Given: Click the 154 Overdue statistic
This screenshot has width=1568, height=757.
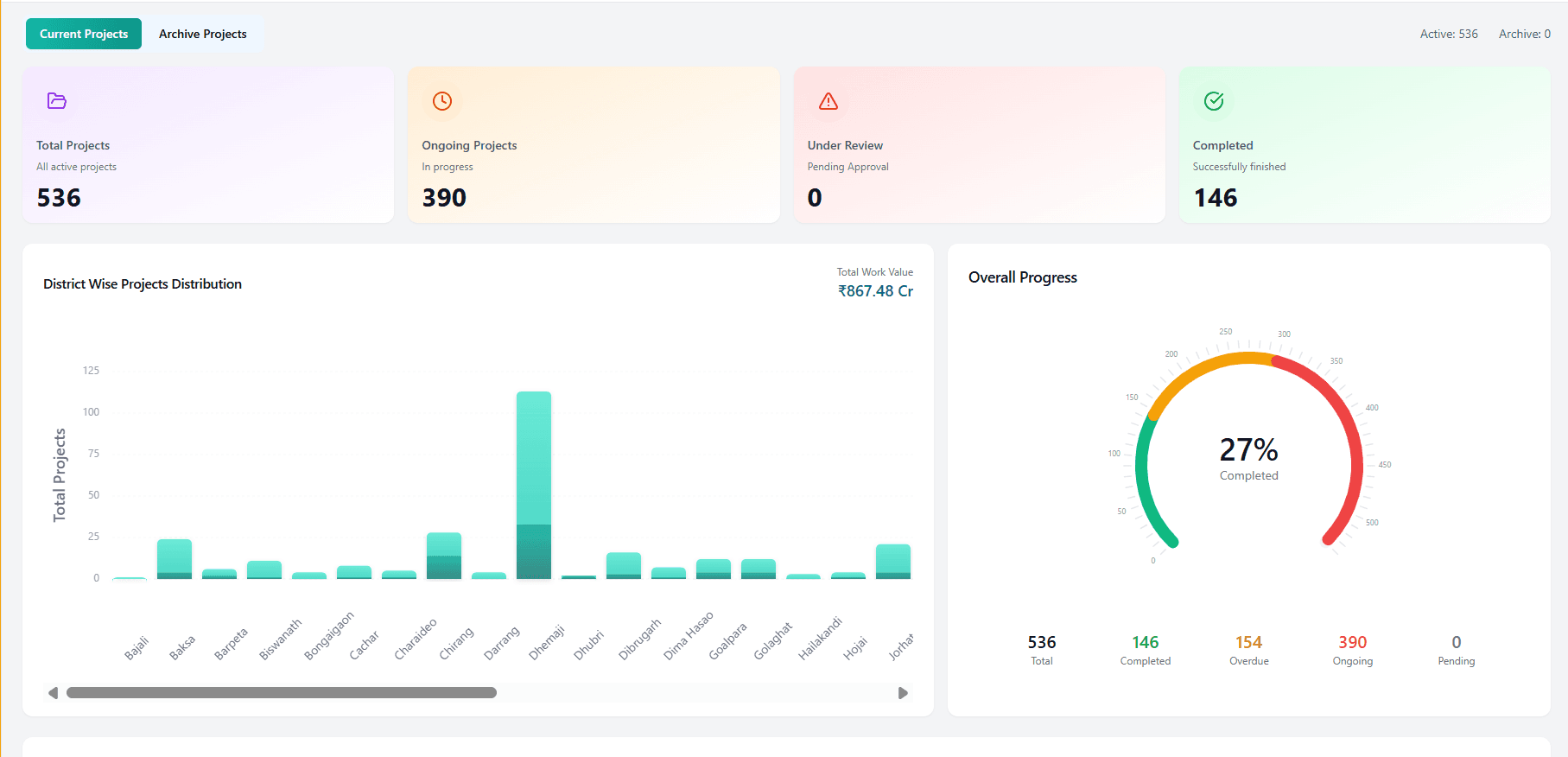Looking at the screenshot, I should (1249, 650).
